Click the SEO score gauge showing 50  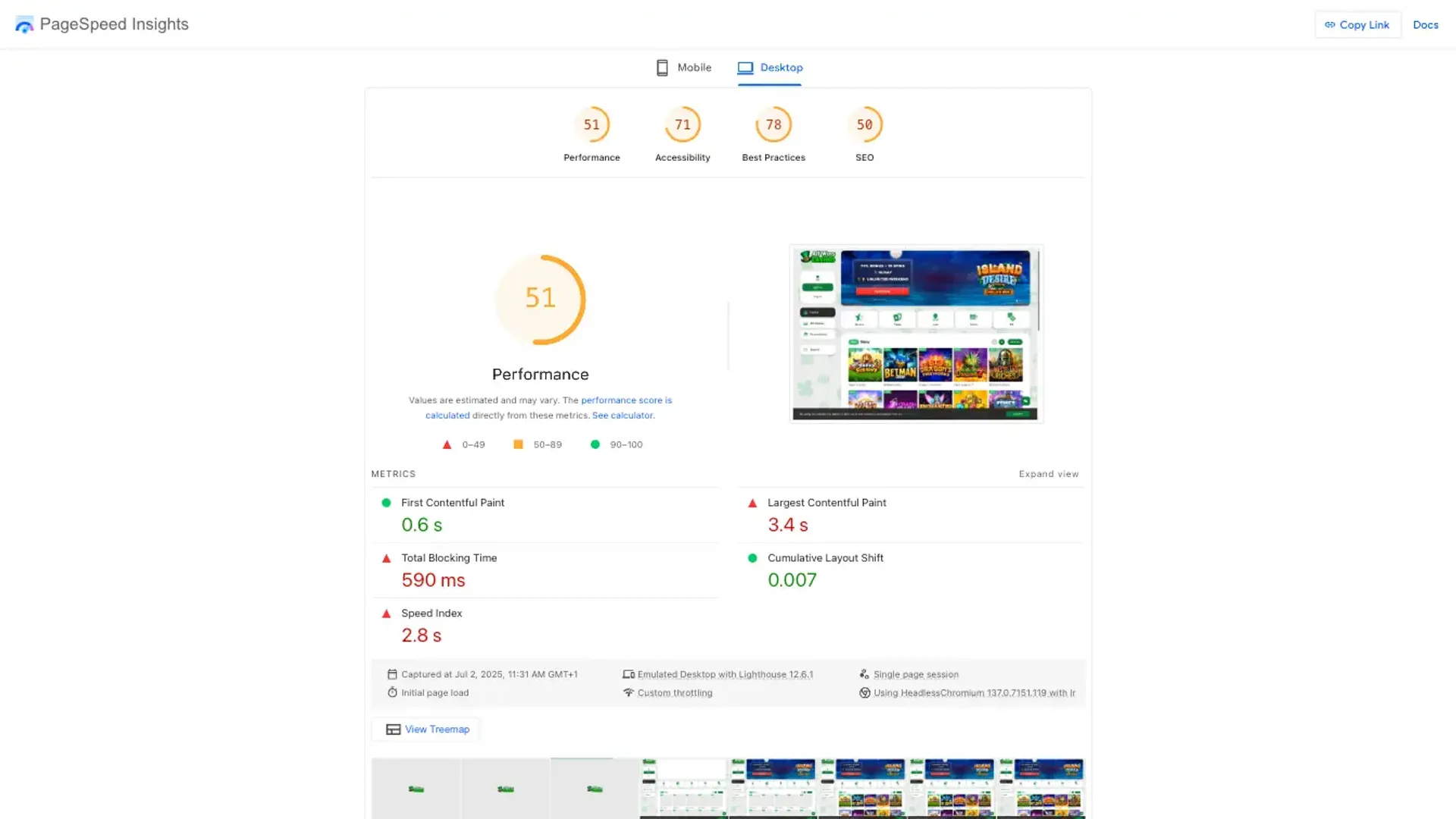click(x=864, y=124)
